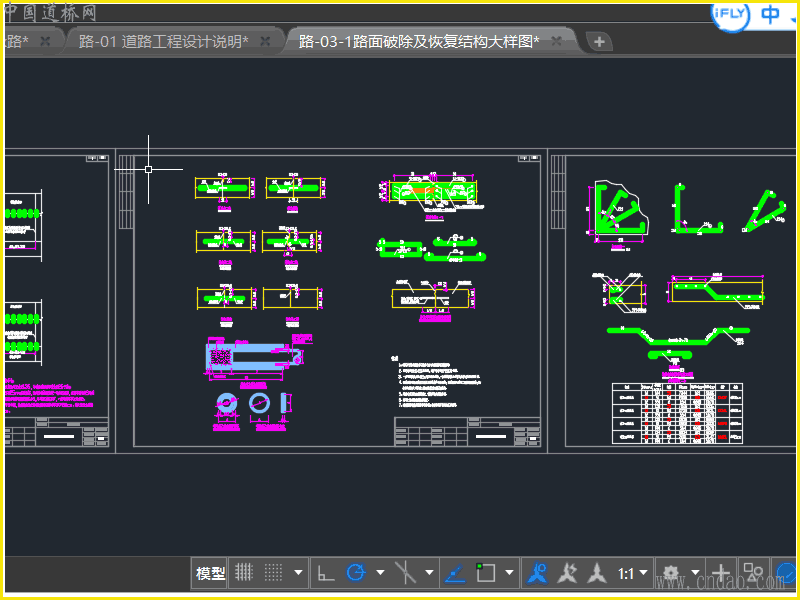The height and width of the screenshot is (600, 800).
Task: Click the auto-scale annotation icon
Action: click(x=567, y=573)
